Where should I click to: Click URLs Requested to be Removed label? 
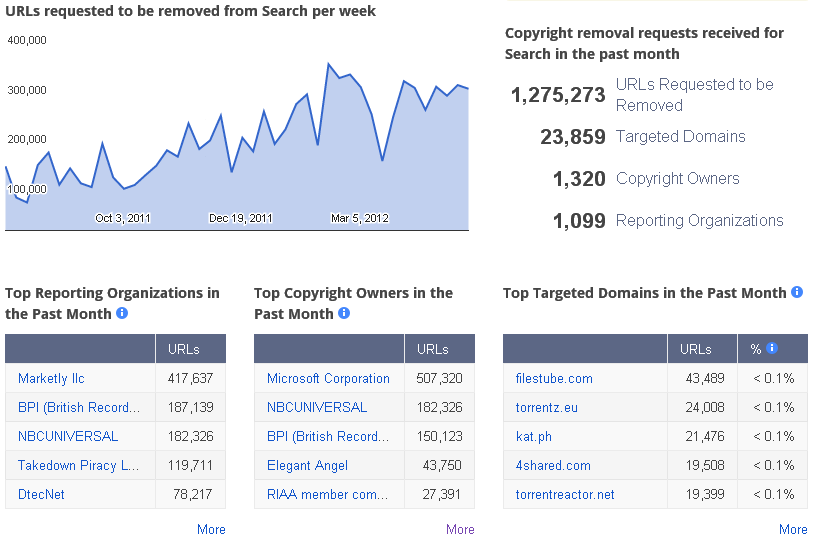[695, 95]
